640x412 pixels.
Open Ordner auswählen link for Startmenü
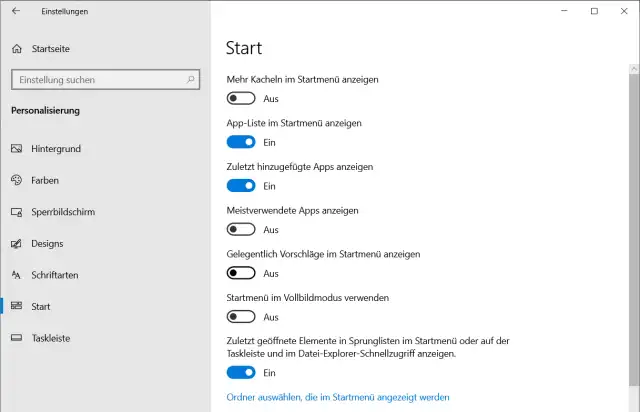(338, 397)
